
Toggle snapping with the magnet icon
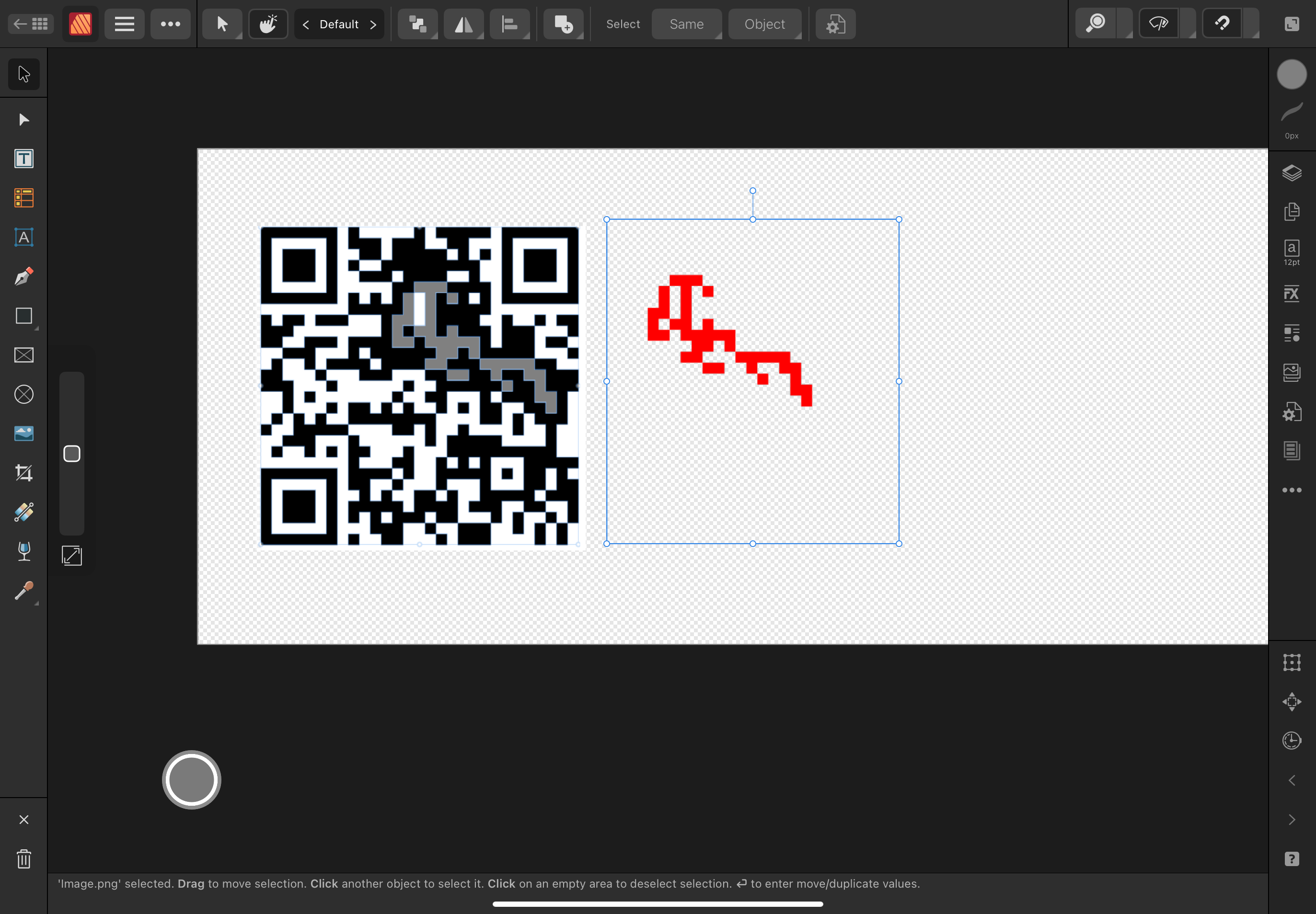[1222, 24]
